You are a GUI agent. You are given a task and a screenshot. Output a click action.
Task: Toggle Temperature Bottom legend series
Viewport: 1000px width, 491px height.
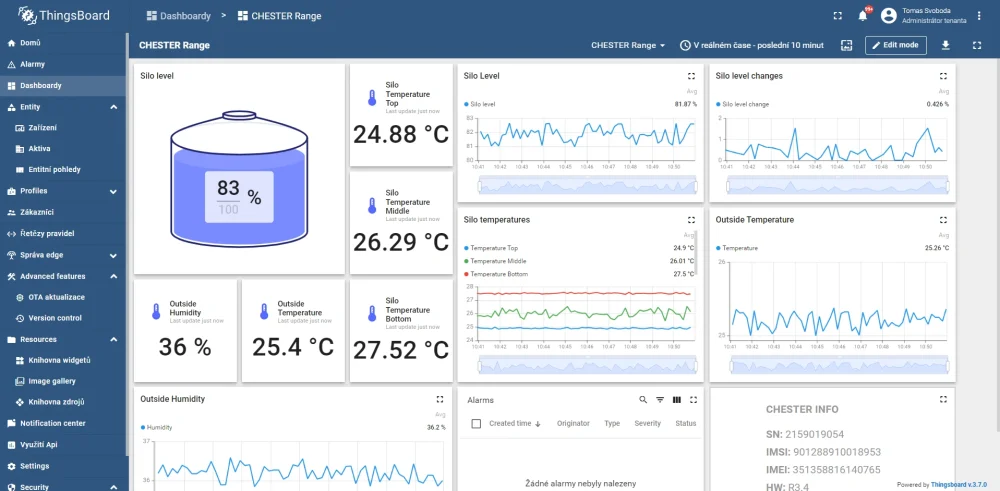pos(495,274)
